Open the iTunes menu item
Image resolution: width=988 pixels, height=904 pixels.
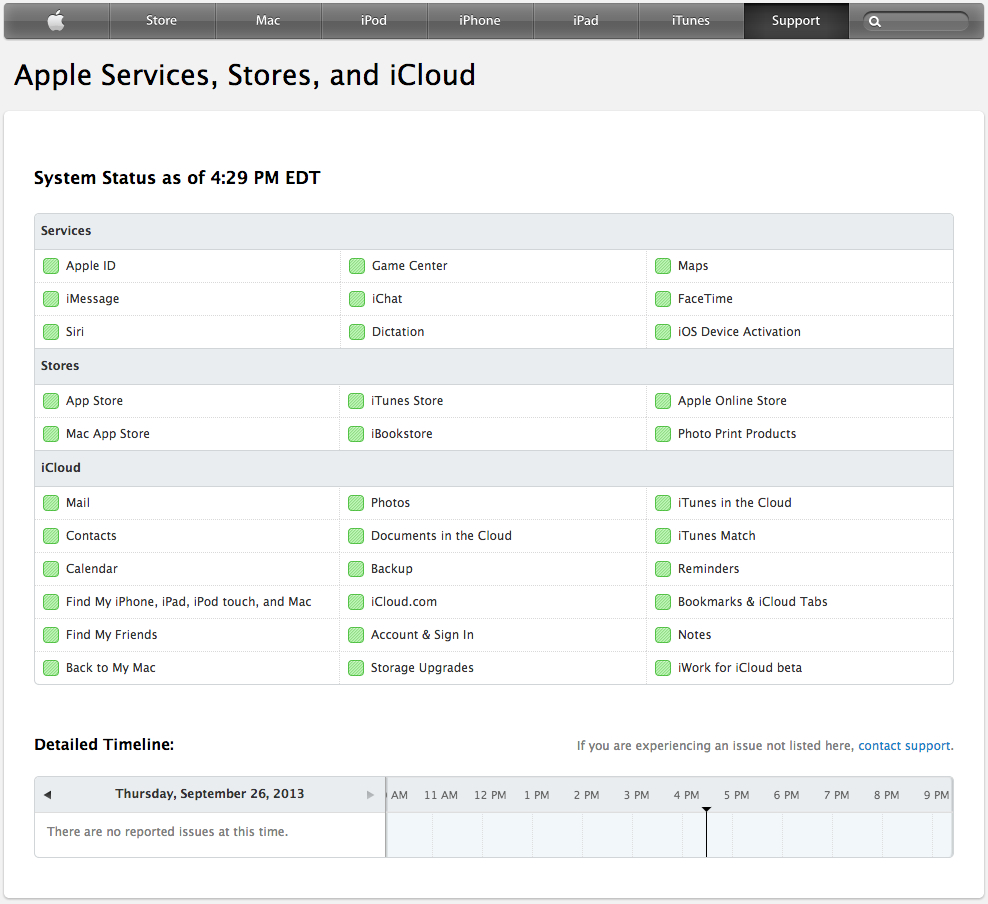click(x=691, y=21)
